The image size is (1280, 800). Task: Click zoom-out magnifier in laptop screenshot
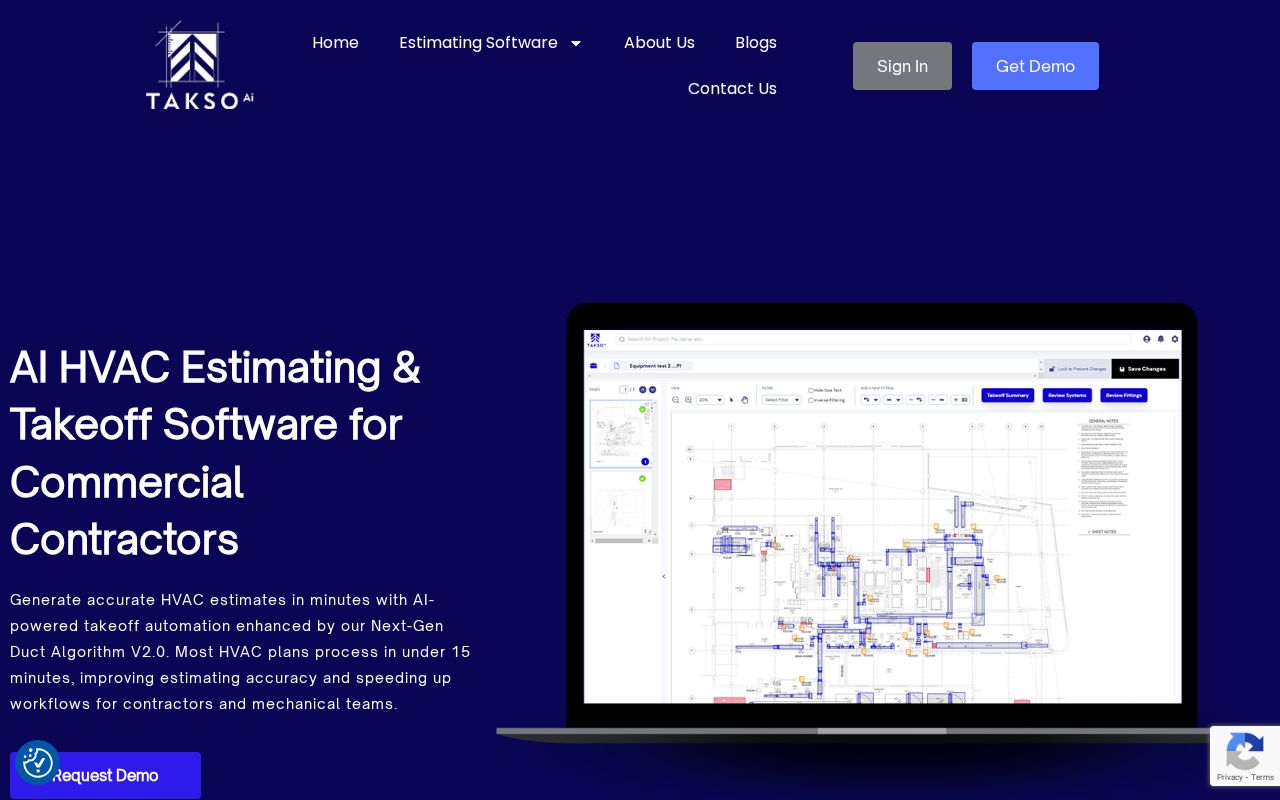point(675,399)
